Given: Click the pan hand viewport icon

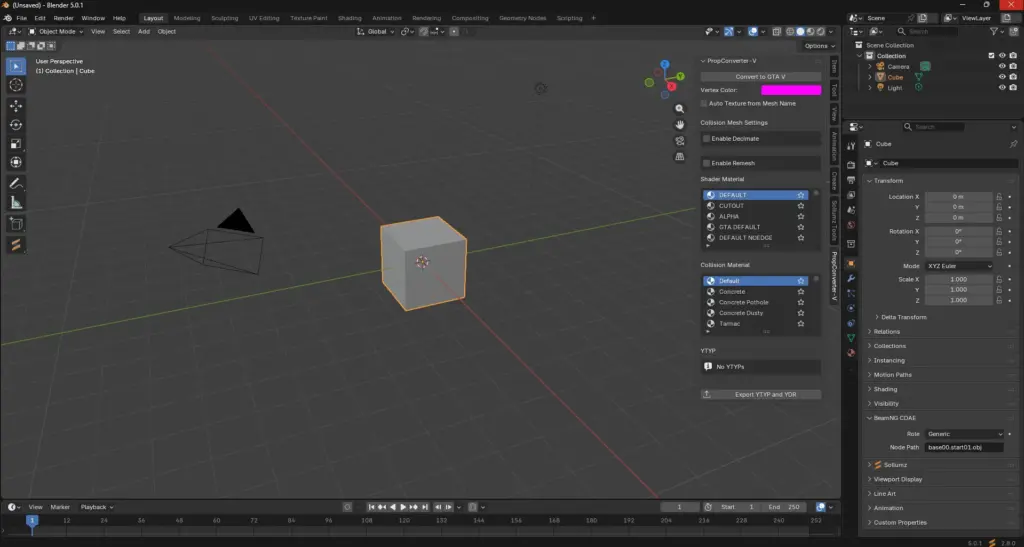Looking at the screenshot, I should (x=680, y=125).
